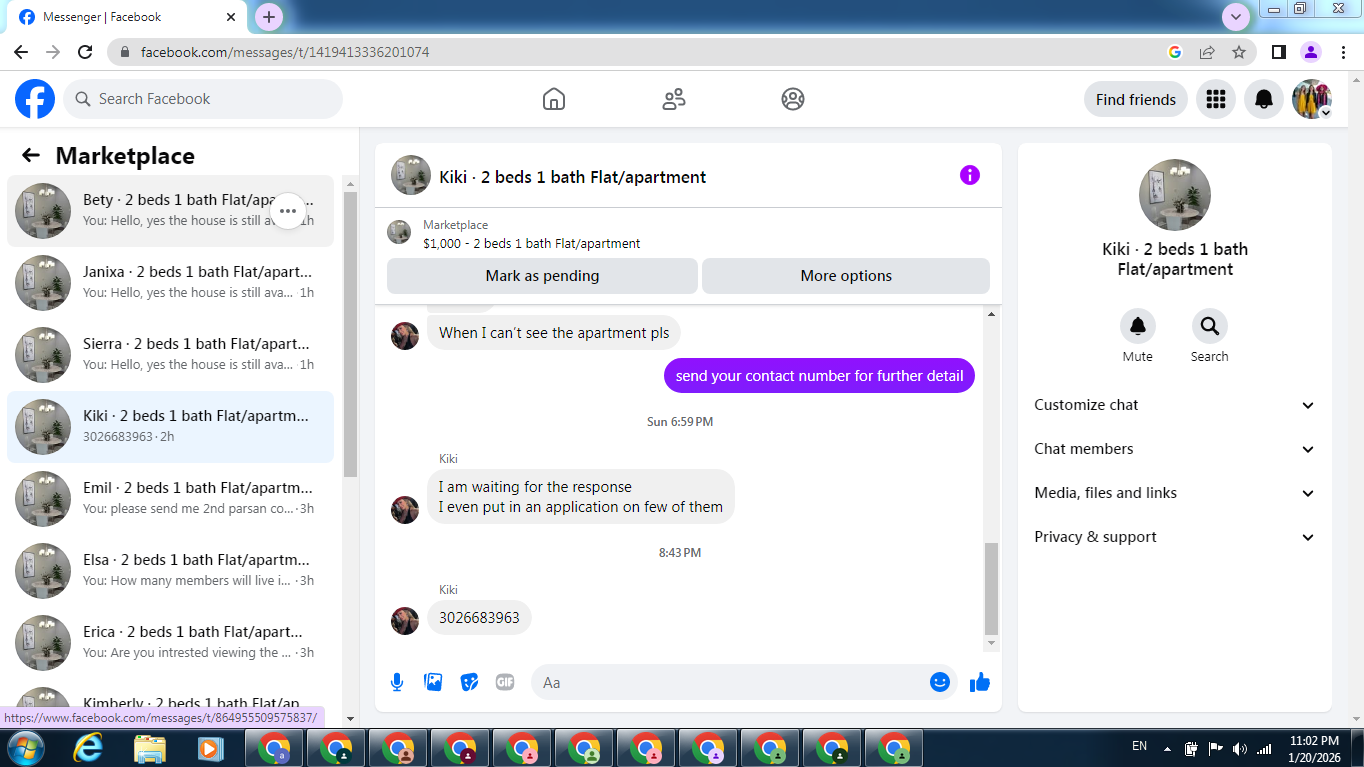
Task: Open the emoji picker in message box
Action: 940,682
